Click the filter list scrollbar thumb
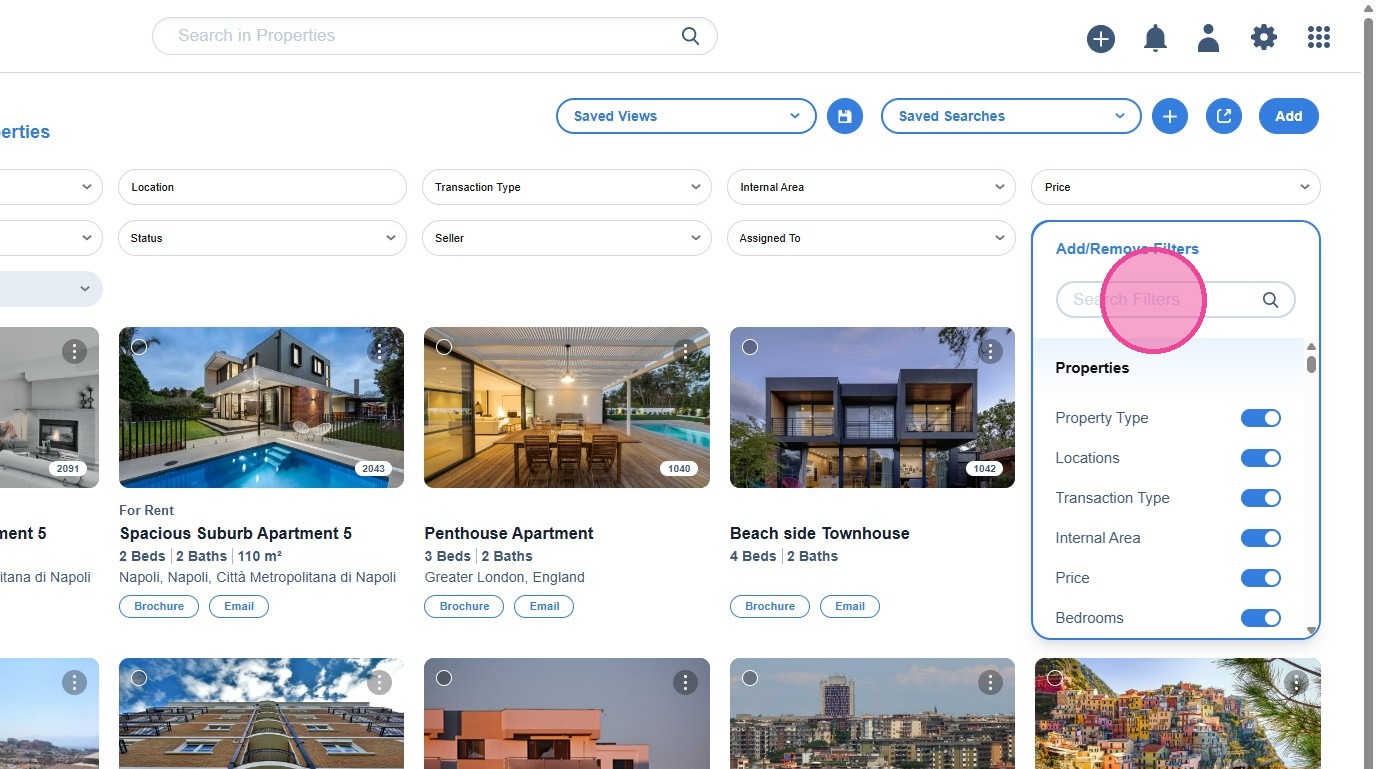This screenshot has height=769, width=1376. [1311, 364]
